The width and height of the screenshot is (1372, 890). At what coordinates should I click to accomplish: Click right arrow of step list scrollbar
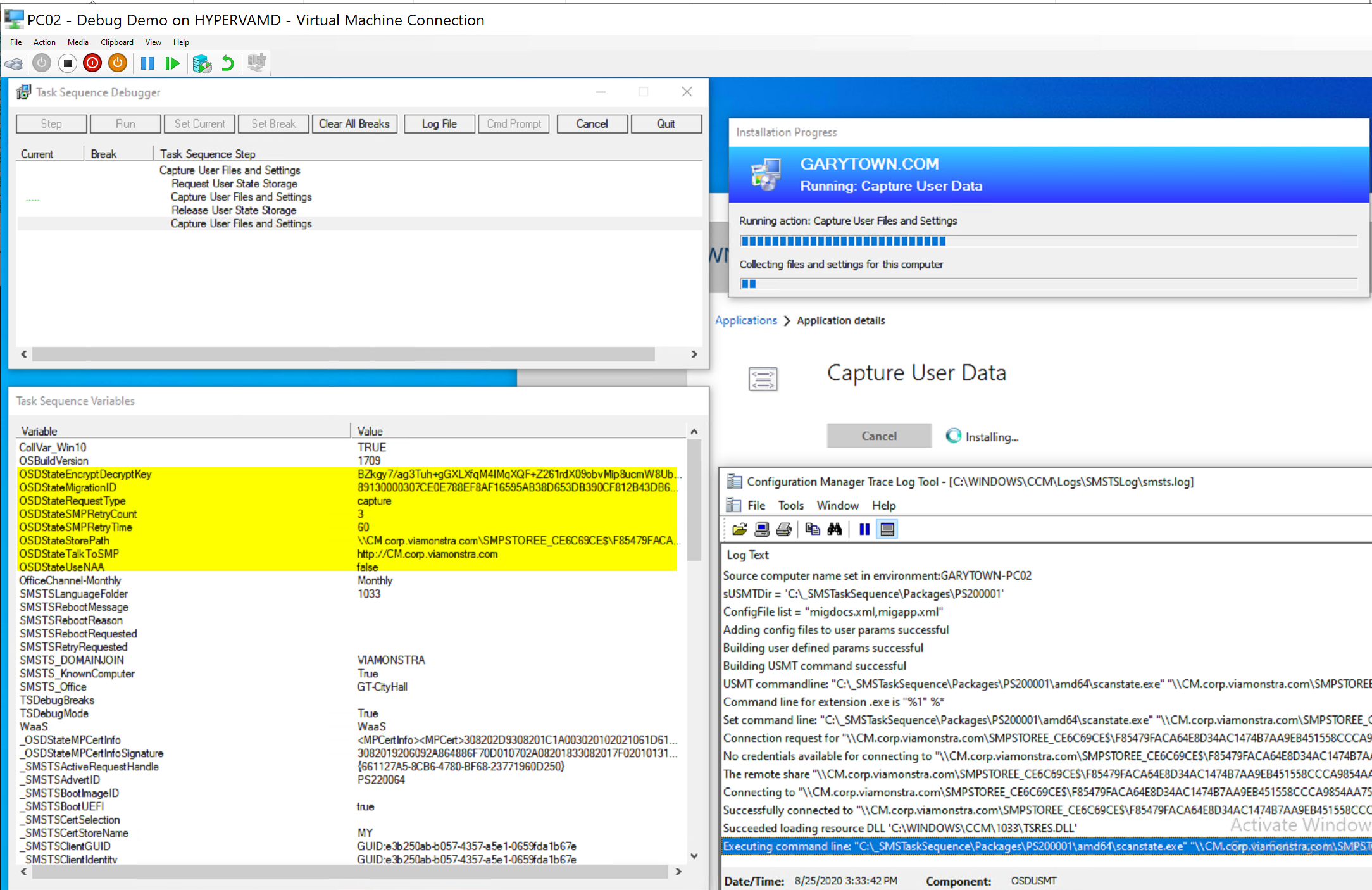(694, 354)
